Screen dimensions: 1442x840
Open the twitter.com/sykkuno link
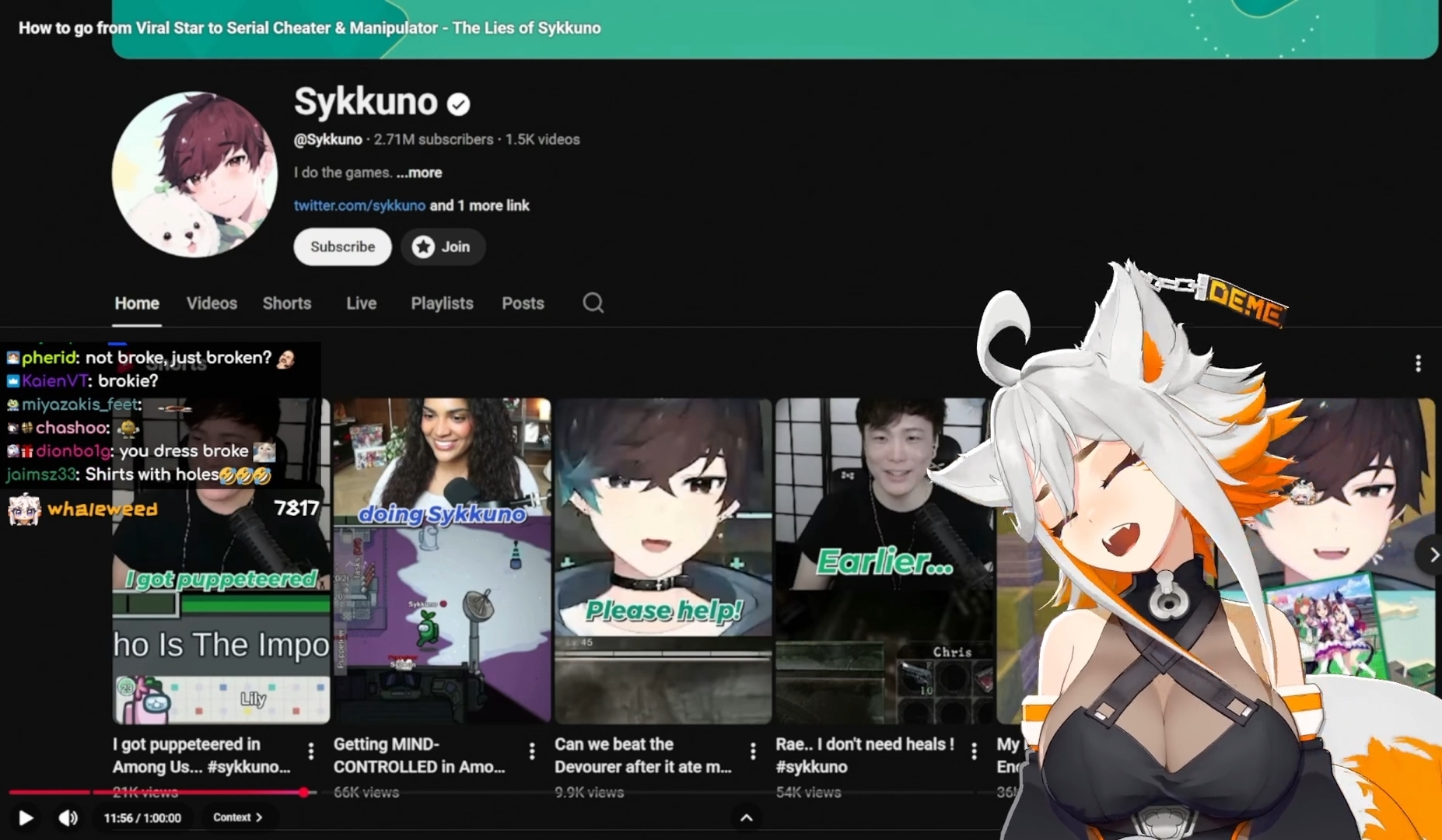coord(359,205)
